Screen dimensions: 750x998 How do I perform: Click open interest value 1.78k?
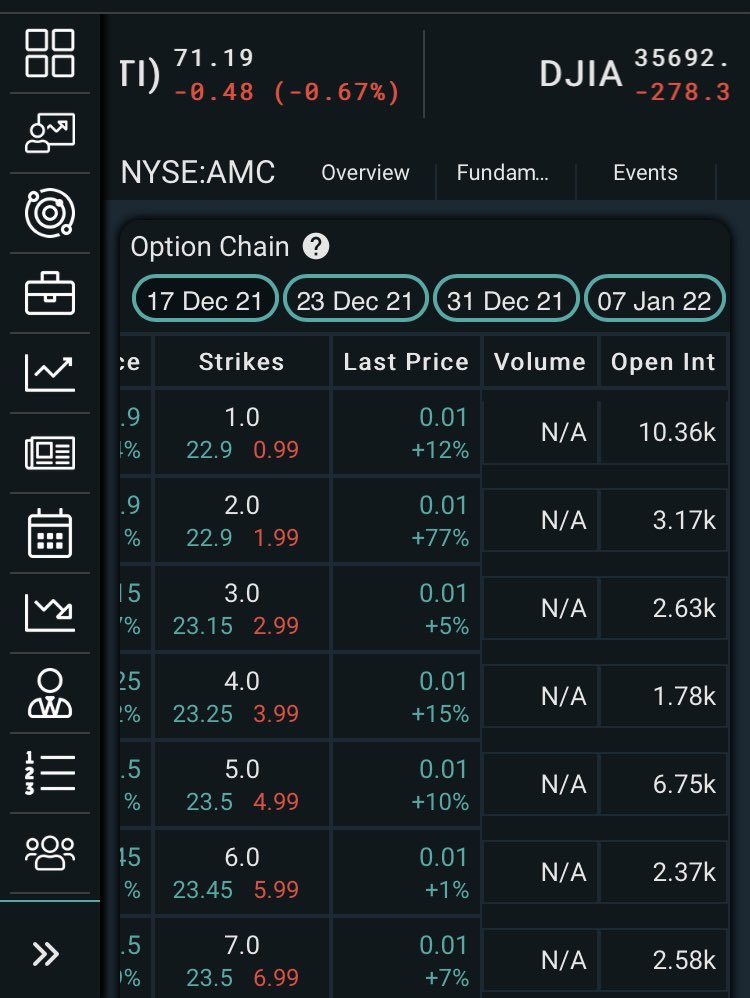tap(684, 696)
